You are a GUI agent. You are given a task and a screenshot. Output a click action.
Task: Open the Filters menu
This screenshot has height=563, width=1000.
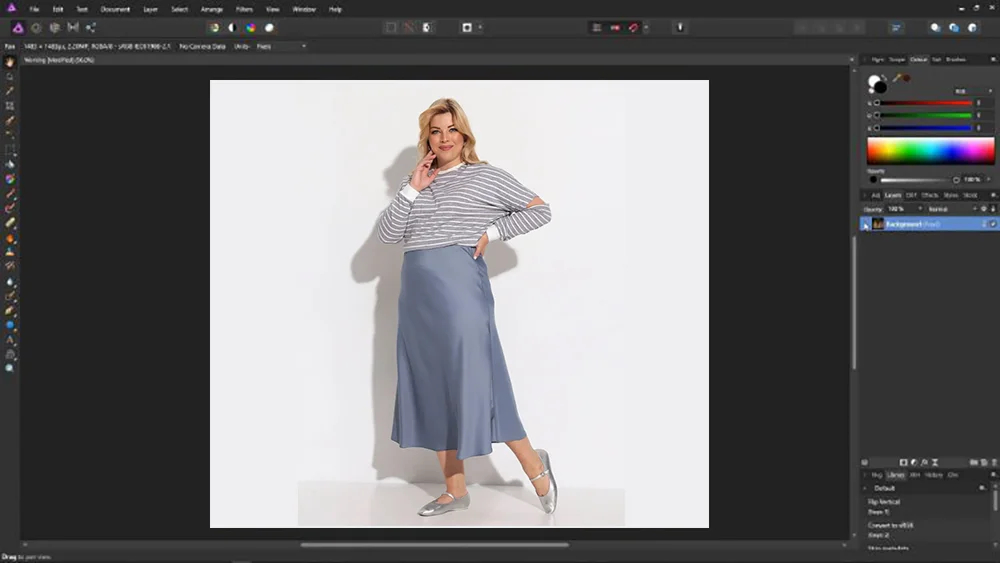(244, 10)
